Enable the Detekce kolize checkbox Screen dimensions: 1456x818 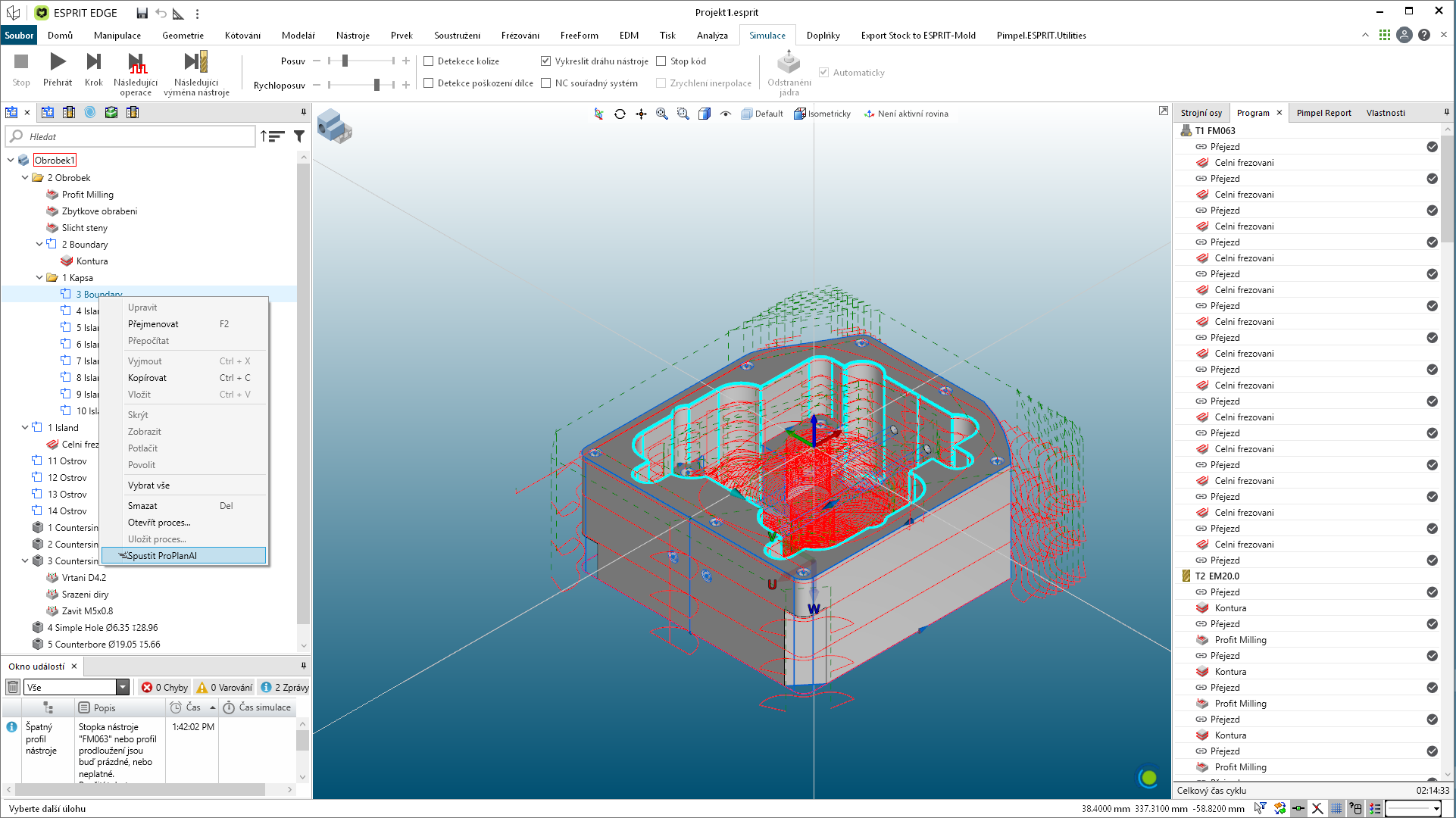(429, 61)
